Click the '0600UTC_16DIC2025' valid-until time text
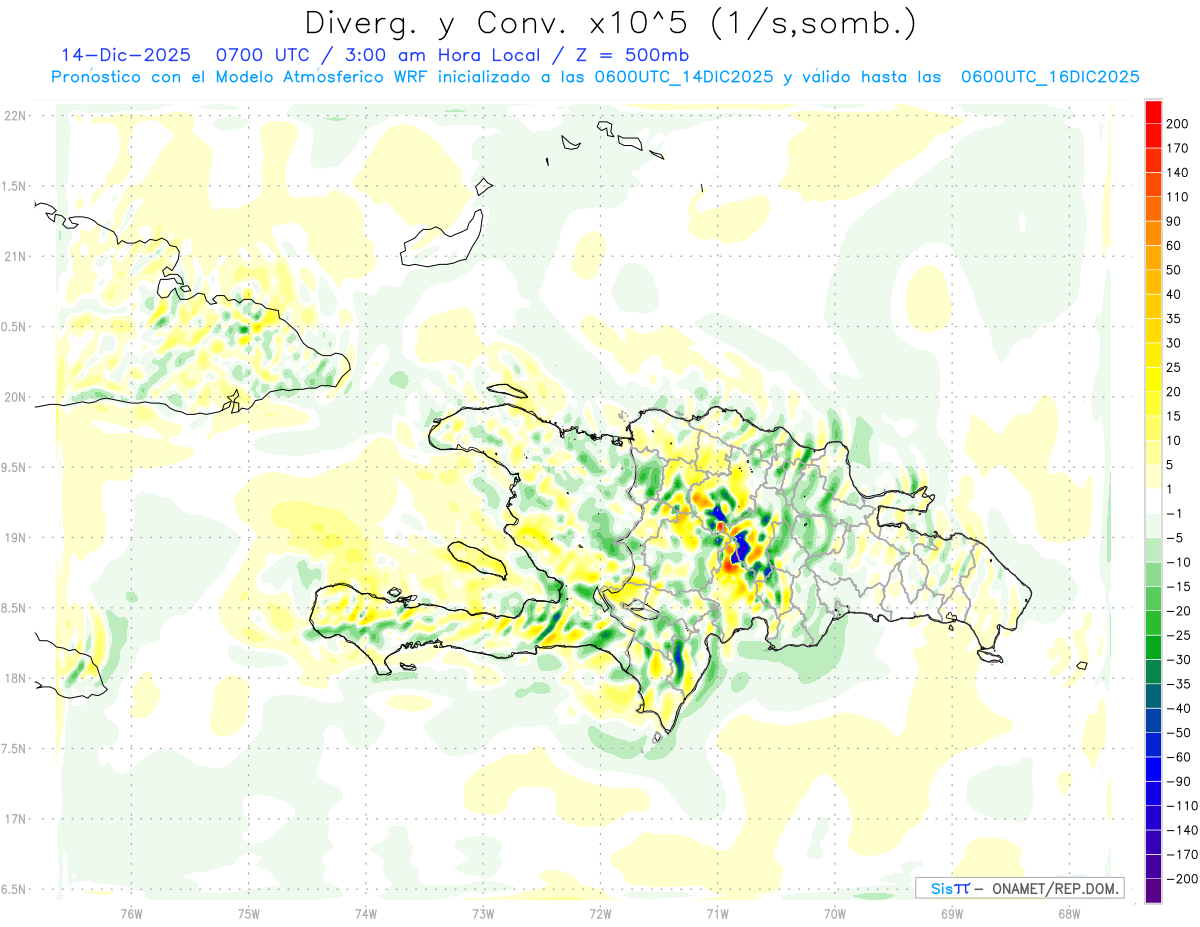 pyautogui.click(x=1050, y=77)
